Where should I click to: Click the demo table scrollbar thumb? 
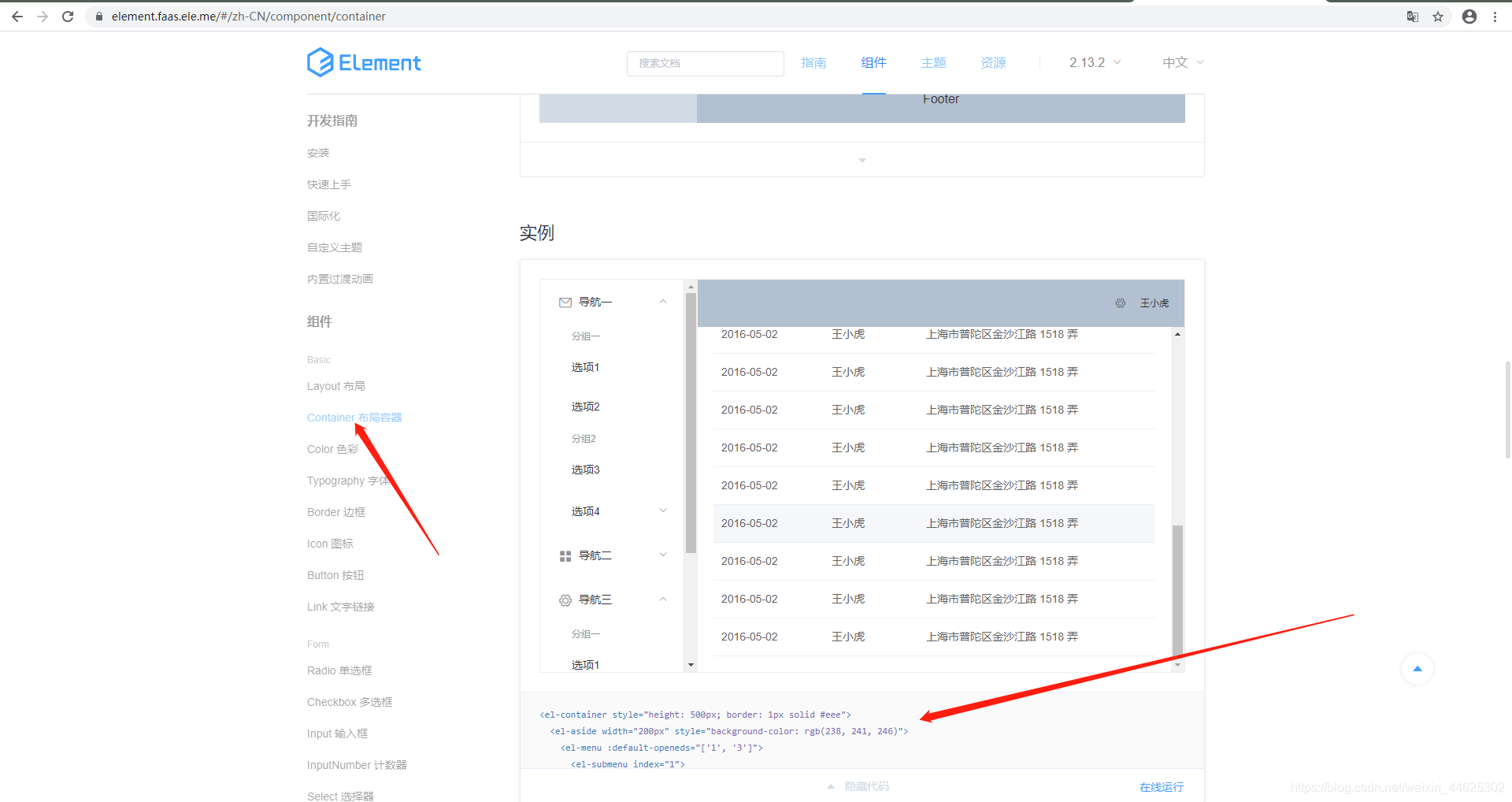coord(1177,591)
